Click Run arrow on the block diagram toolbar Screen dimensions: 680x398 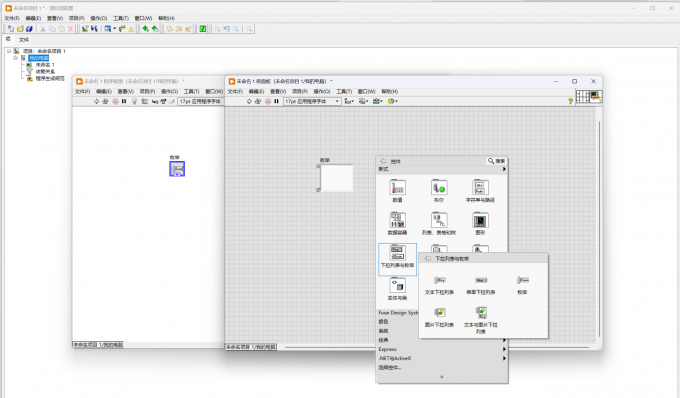click(96, 101)
